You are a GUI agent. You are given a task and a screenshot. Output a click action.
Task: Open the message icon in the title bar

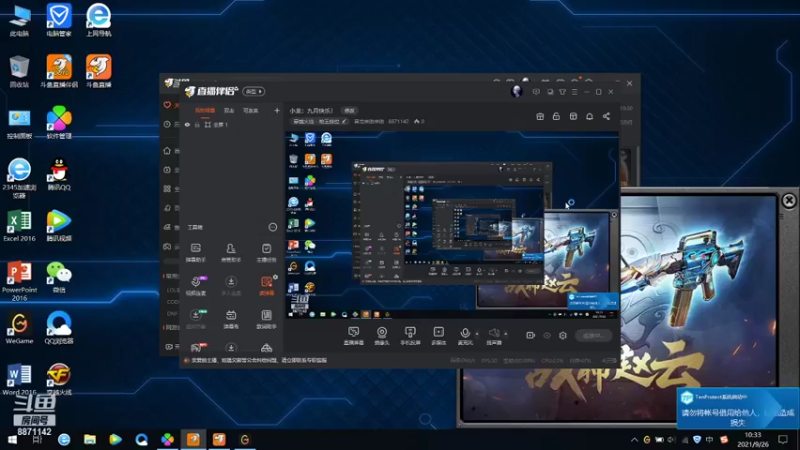tap(536, 92)
